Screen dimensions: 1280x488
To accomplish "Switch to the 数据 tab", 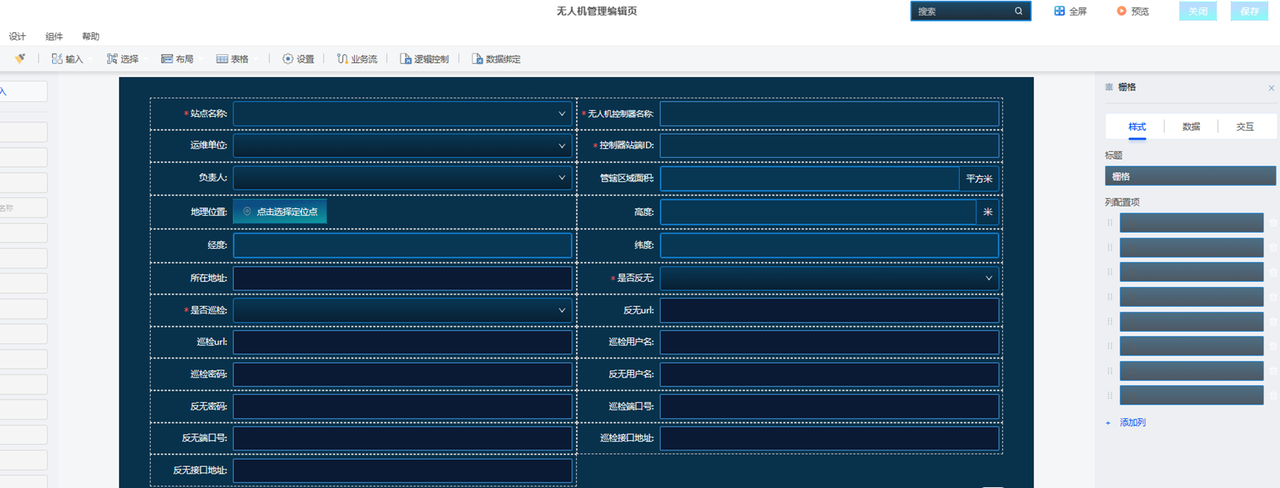I will 1191,127.
